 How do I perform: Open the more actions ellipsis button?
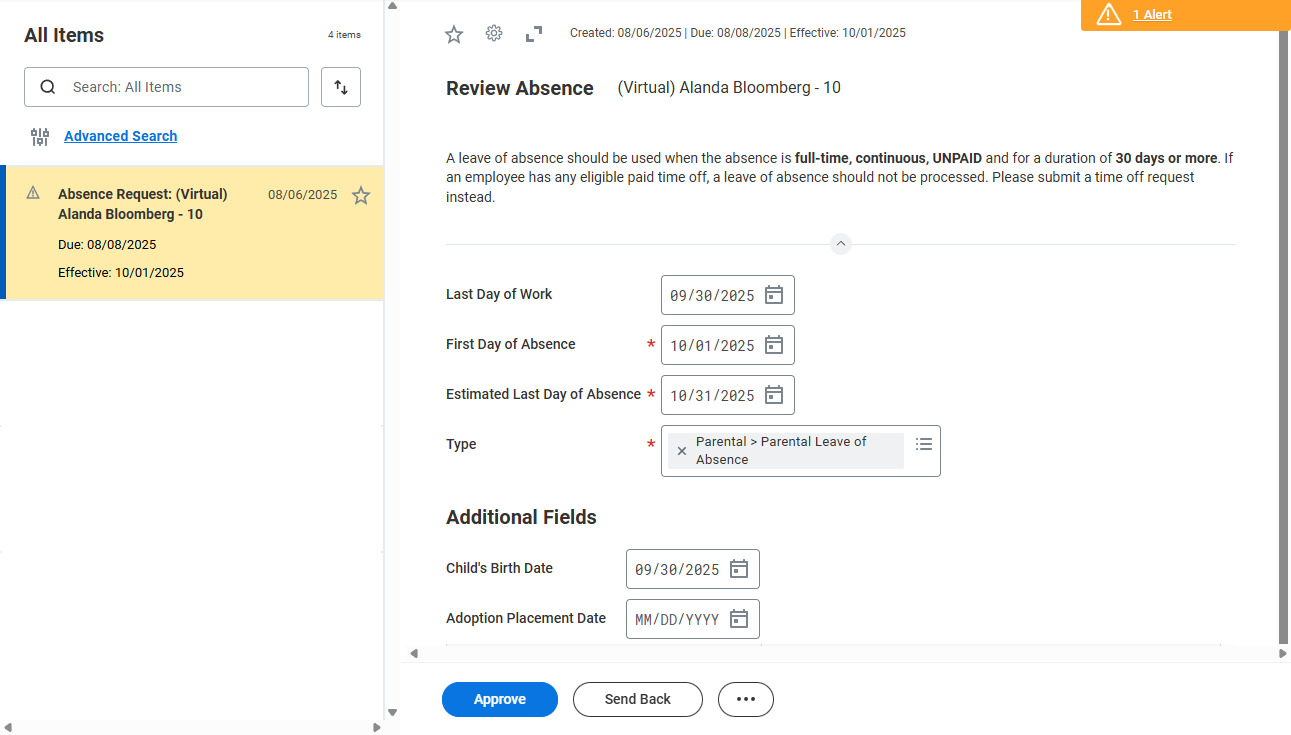746,699
